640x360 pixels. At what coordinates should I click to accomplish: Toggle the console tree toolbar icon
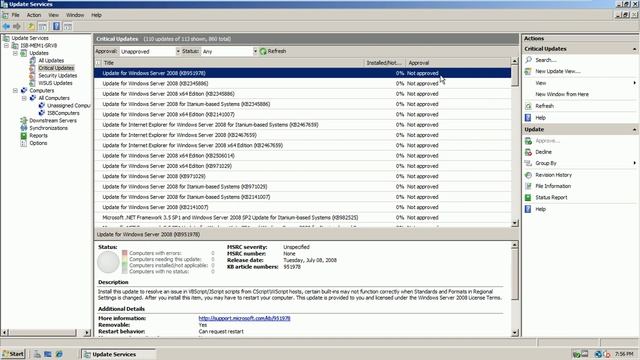(42, 27)
